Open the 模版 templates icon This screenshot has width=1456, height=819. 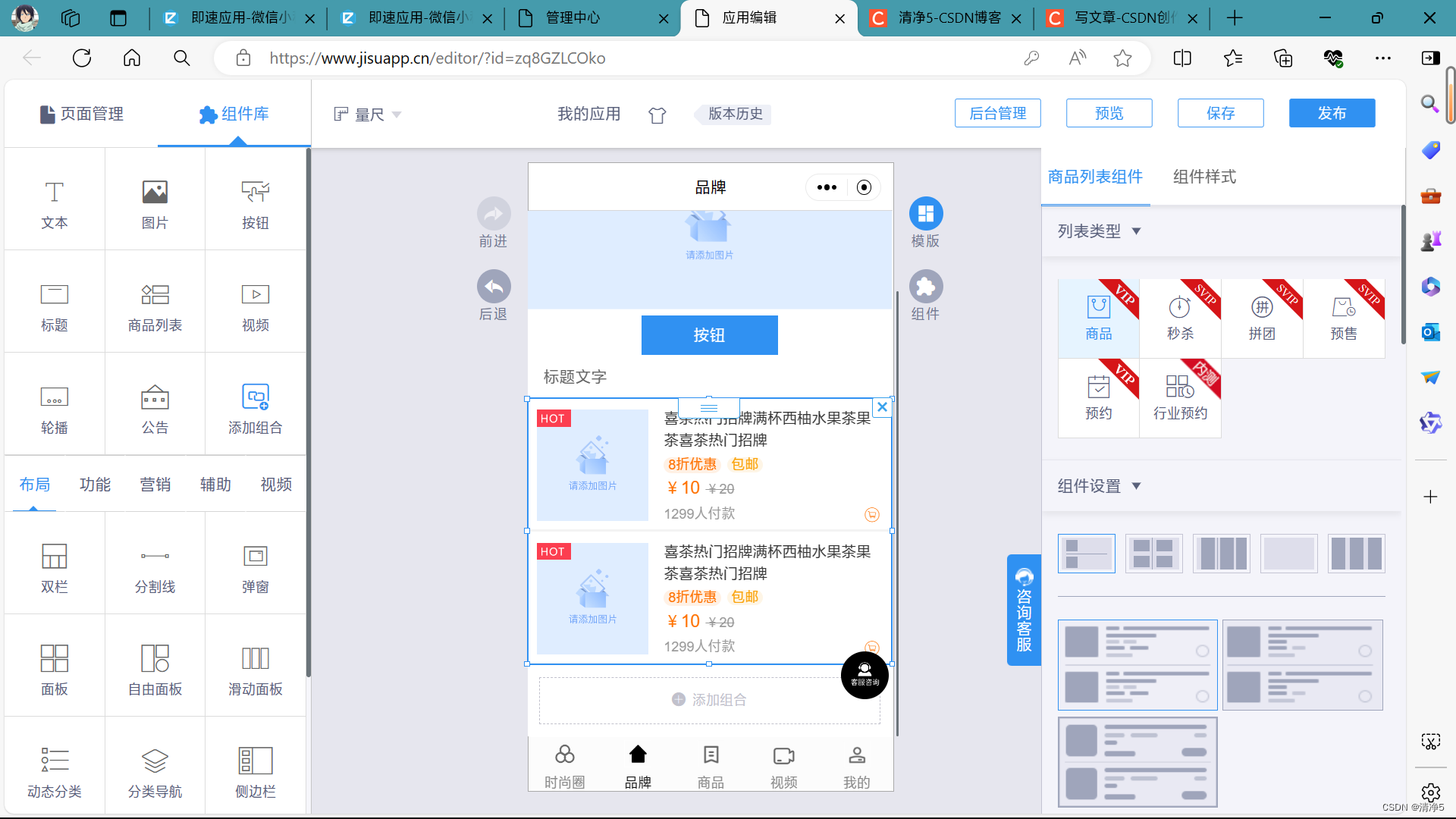pos(925,214)
